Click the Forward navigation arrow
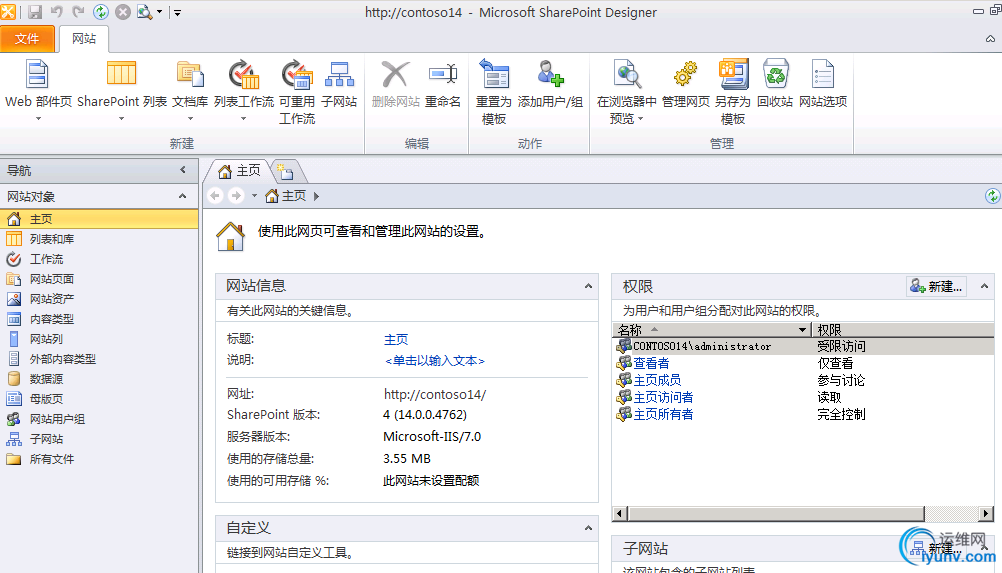1002x573 pixels. pos(236,195)
